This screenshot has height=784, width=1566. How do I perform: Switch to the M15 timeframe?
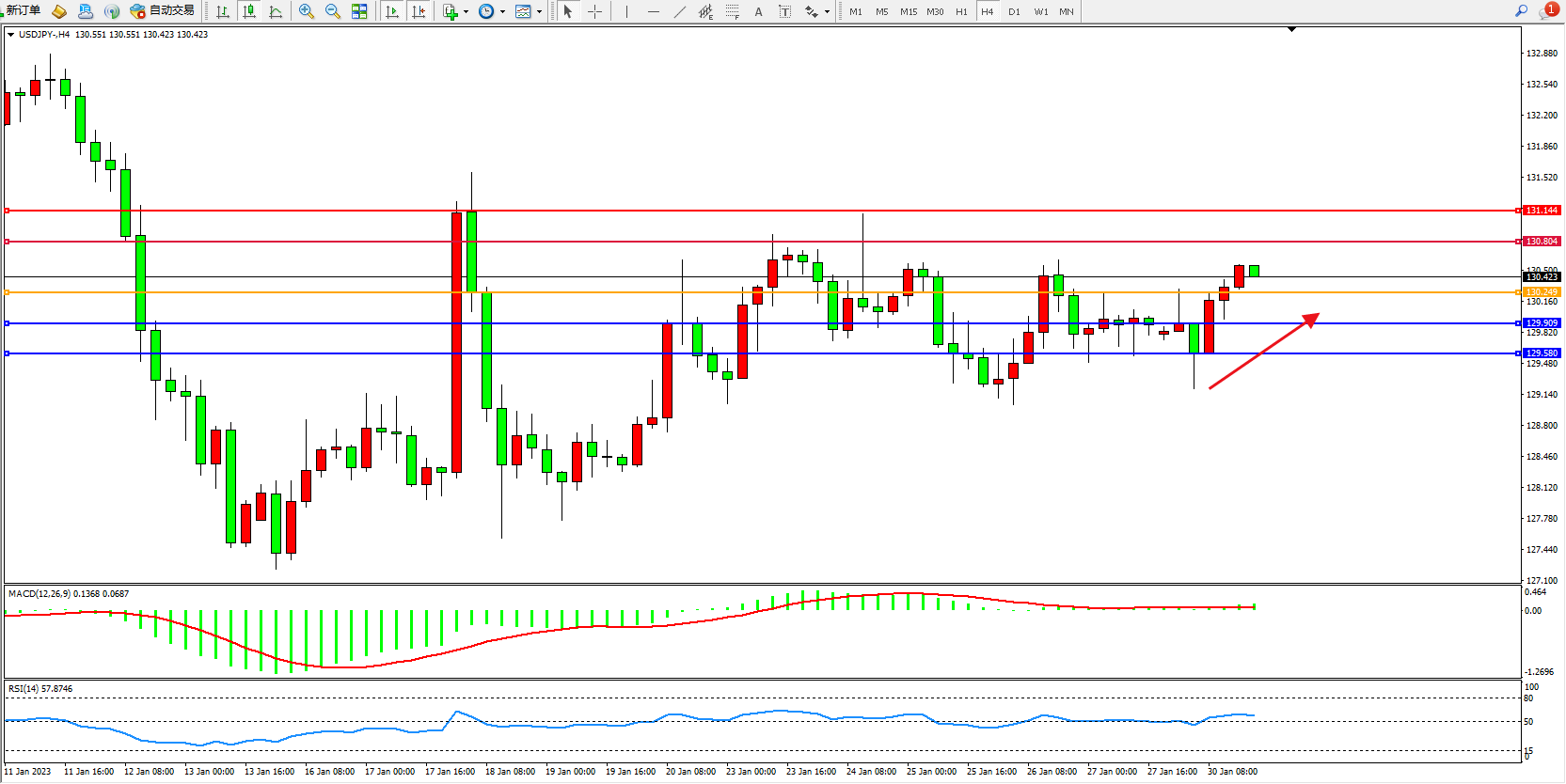pyautogui.click(x=908, y=11)
